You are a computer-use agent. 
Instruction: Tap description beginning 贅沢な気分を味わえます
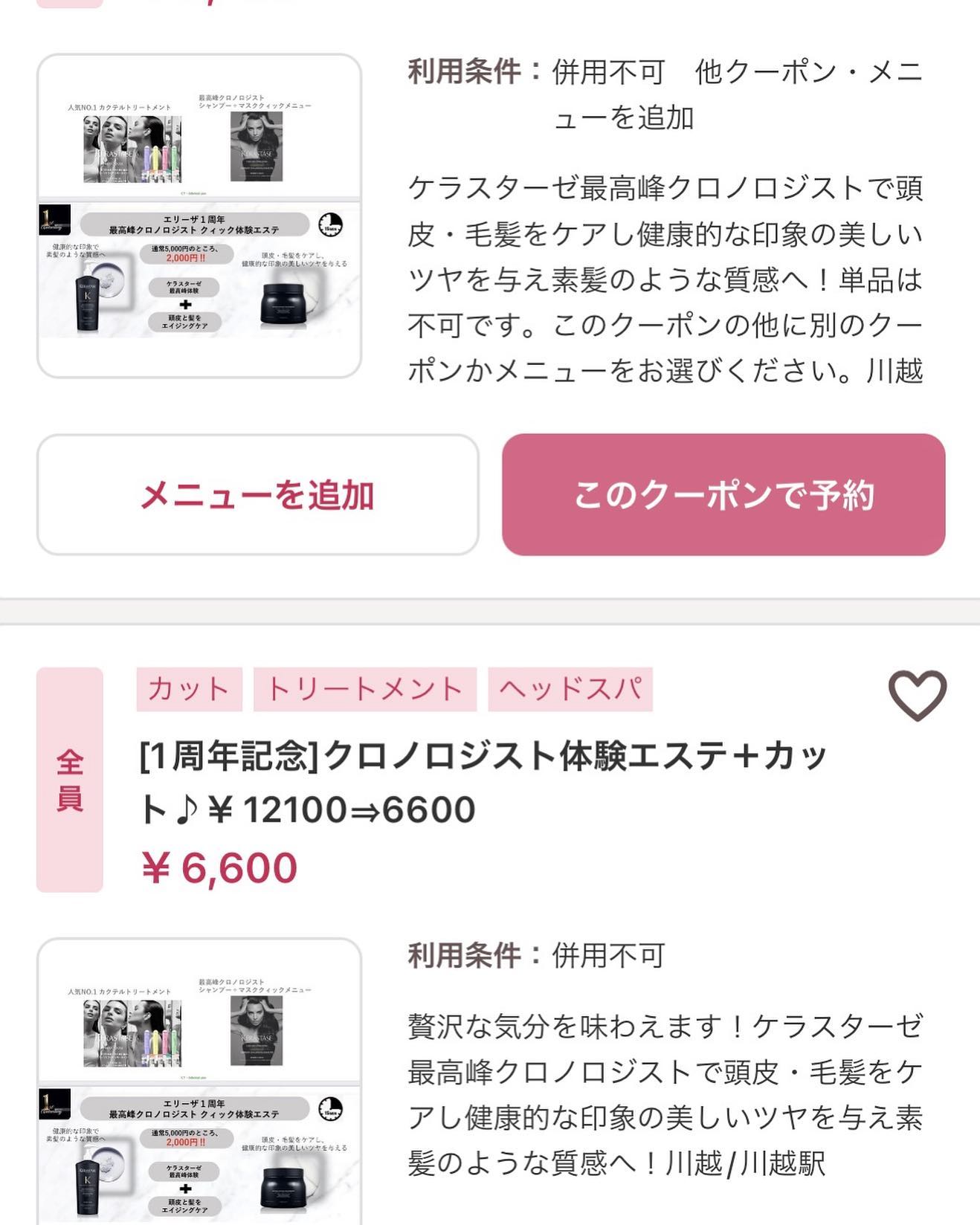665,1095
